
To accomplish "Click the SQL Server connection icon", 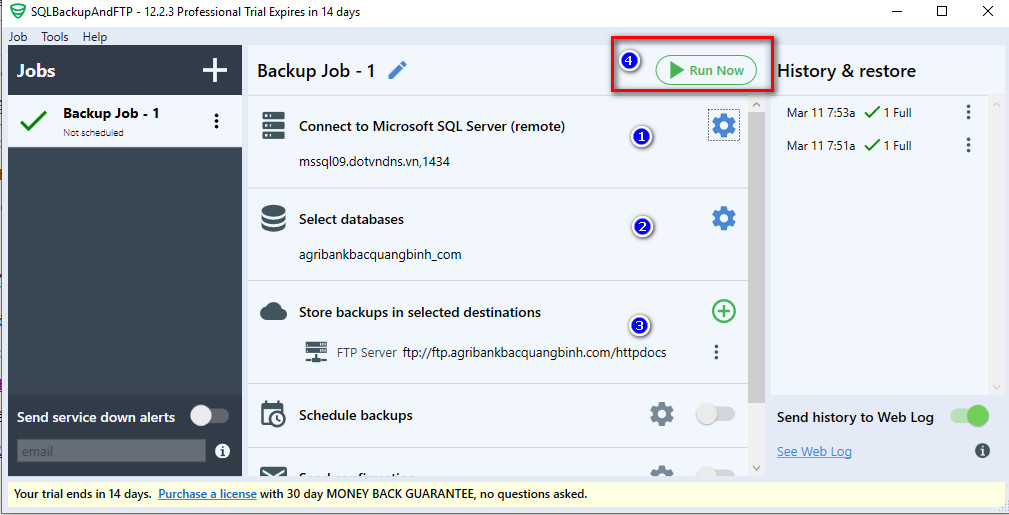I will click(273, 126).
